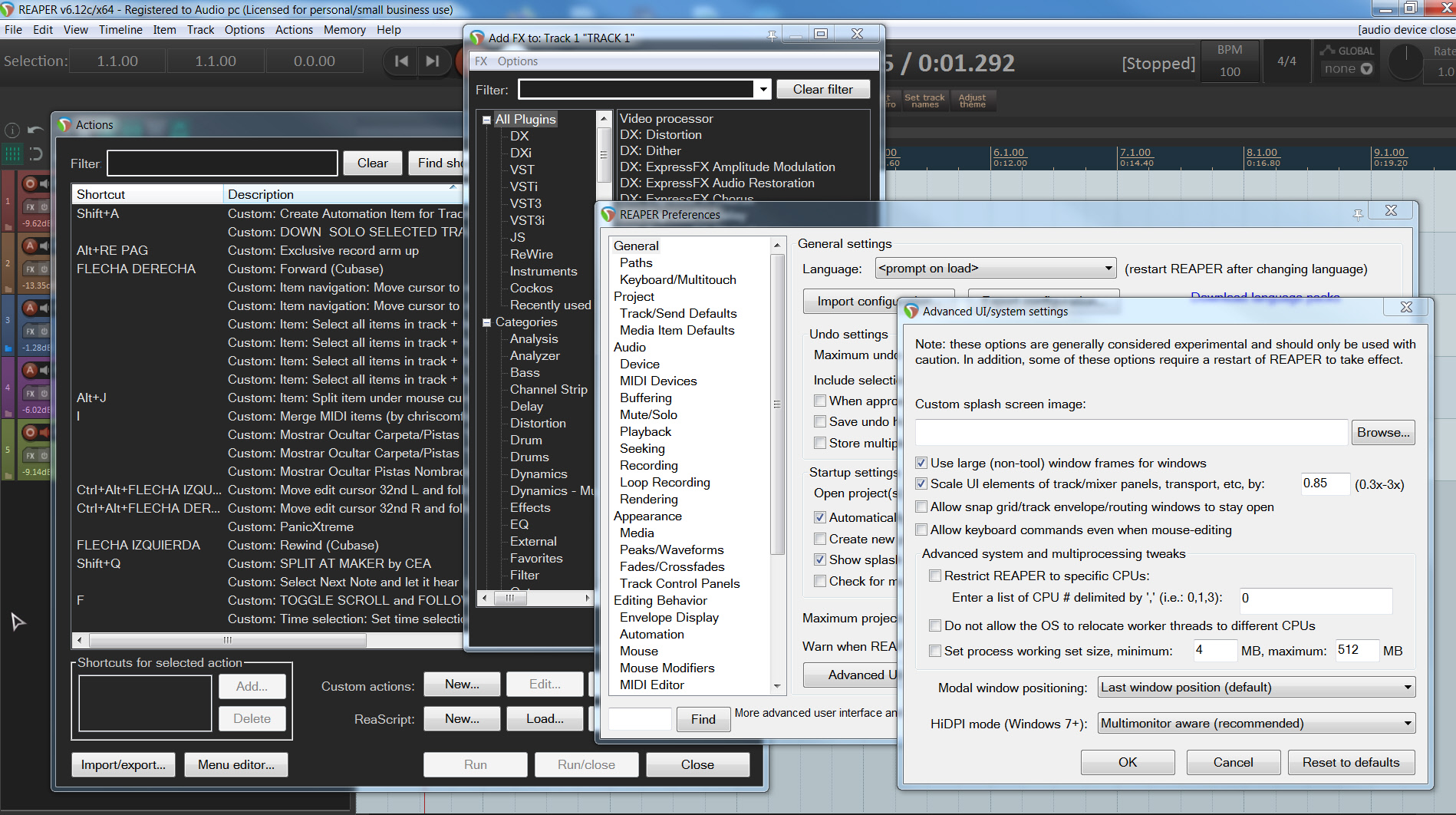The width and height of the screenshot is (1456, 815).
Task: Click the UI scale value field 0.85
Action: point(1325,483)
